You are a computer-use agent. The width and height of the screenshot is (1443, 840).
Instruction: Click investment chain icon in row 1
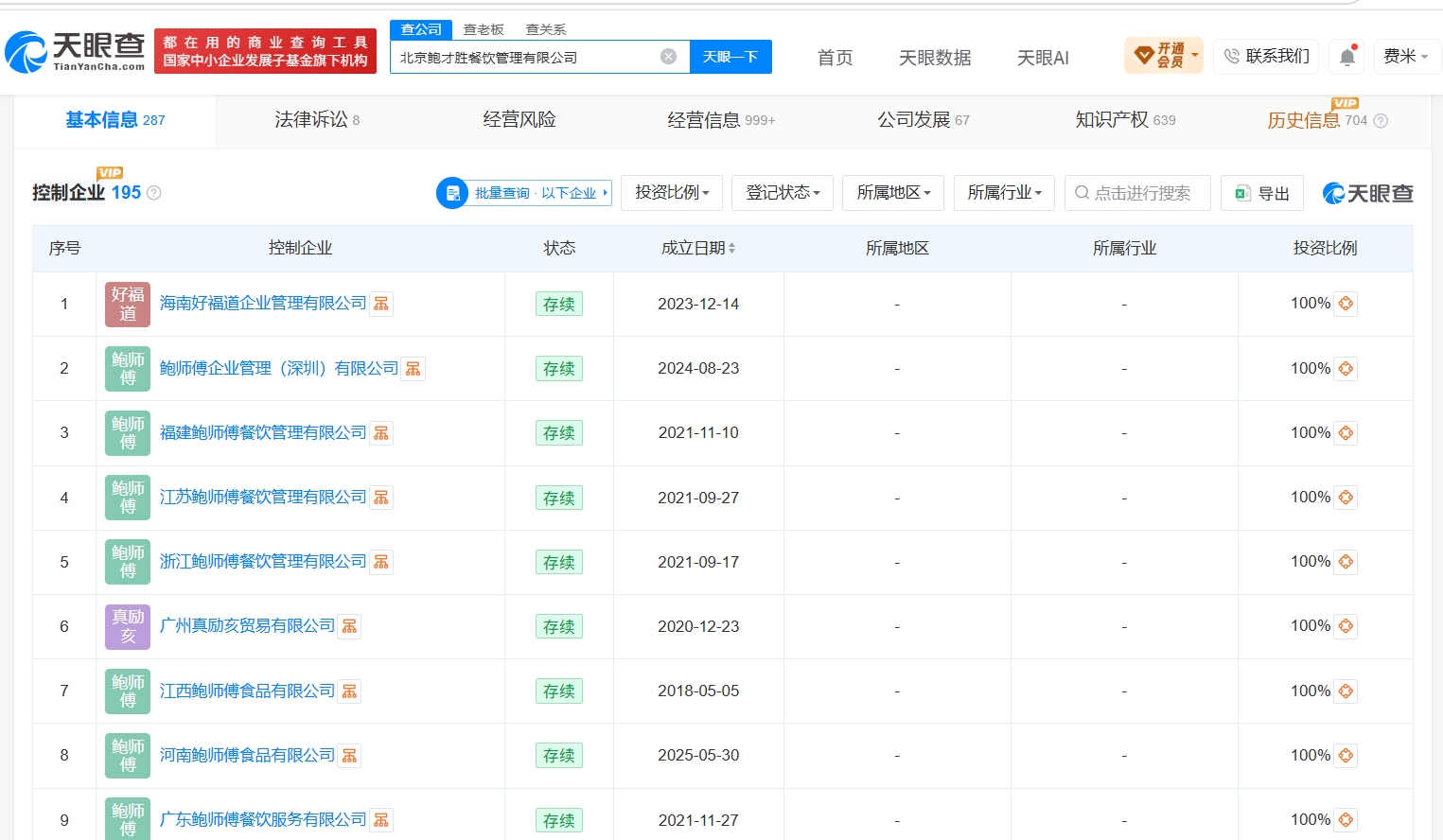1346,304
